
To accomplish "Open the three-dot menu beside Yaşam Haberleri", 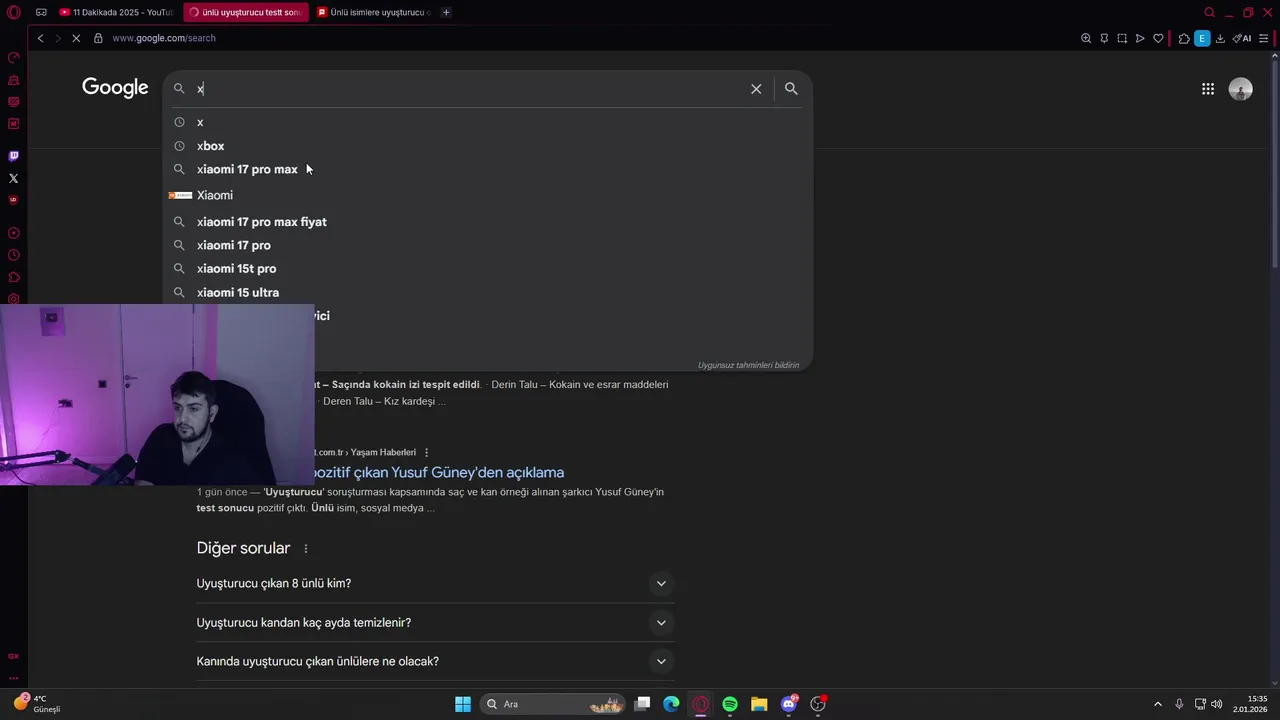I will (427, 453).
